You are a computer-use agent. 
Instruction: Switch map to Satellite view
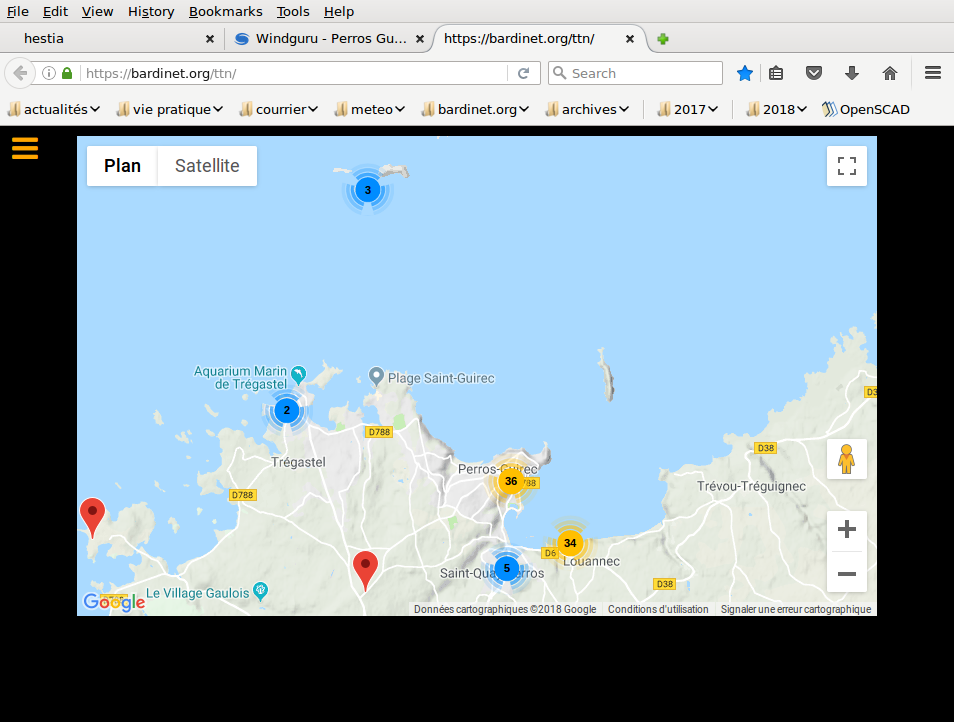pos(207,166)
